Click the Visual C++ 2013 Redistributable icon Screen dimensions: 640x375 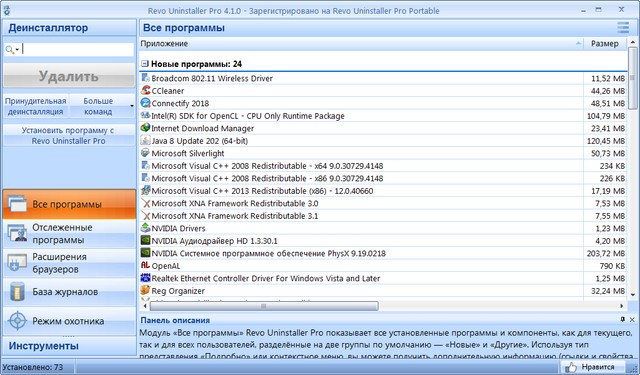(145, 191)
